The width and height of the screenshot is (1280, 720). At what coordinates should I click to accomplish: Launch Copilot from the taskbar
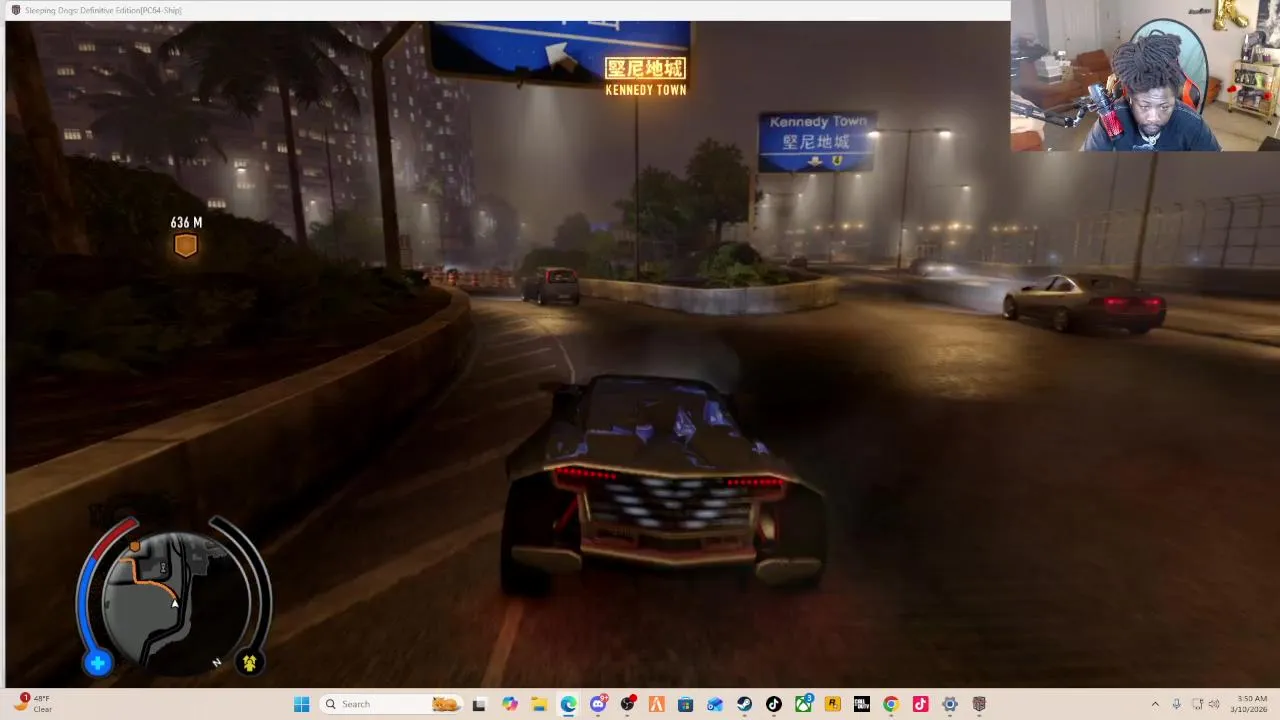(x=510, y=704)
